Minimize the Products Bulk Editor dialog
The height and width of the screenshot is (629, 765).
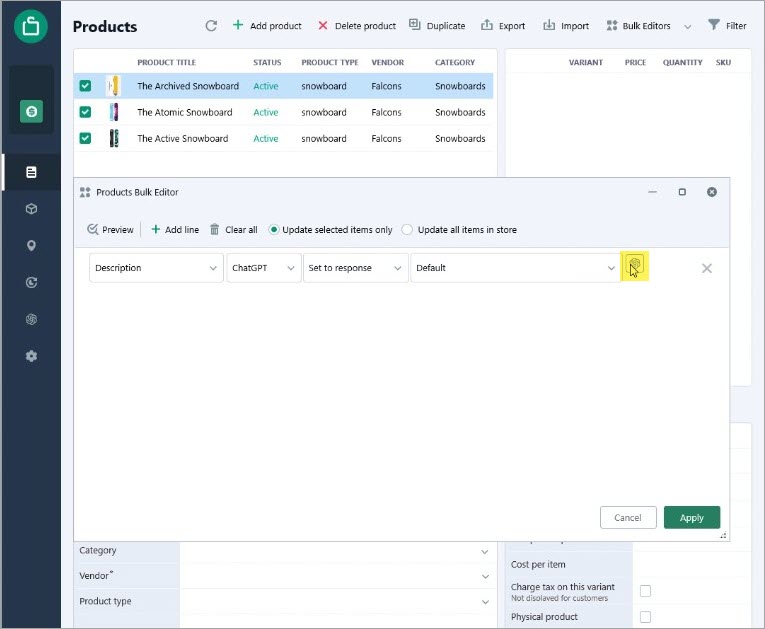pyautogui.click(x=652, y=192)
